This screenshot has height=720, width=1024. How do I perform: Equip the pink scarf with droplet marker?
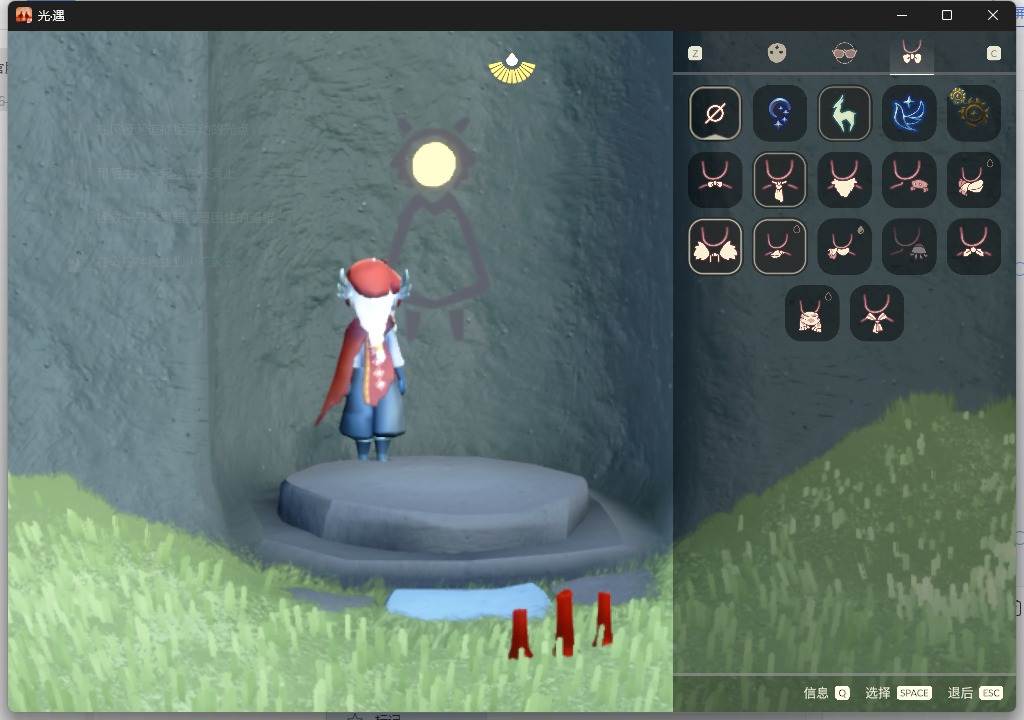(974, 180)
